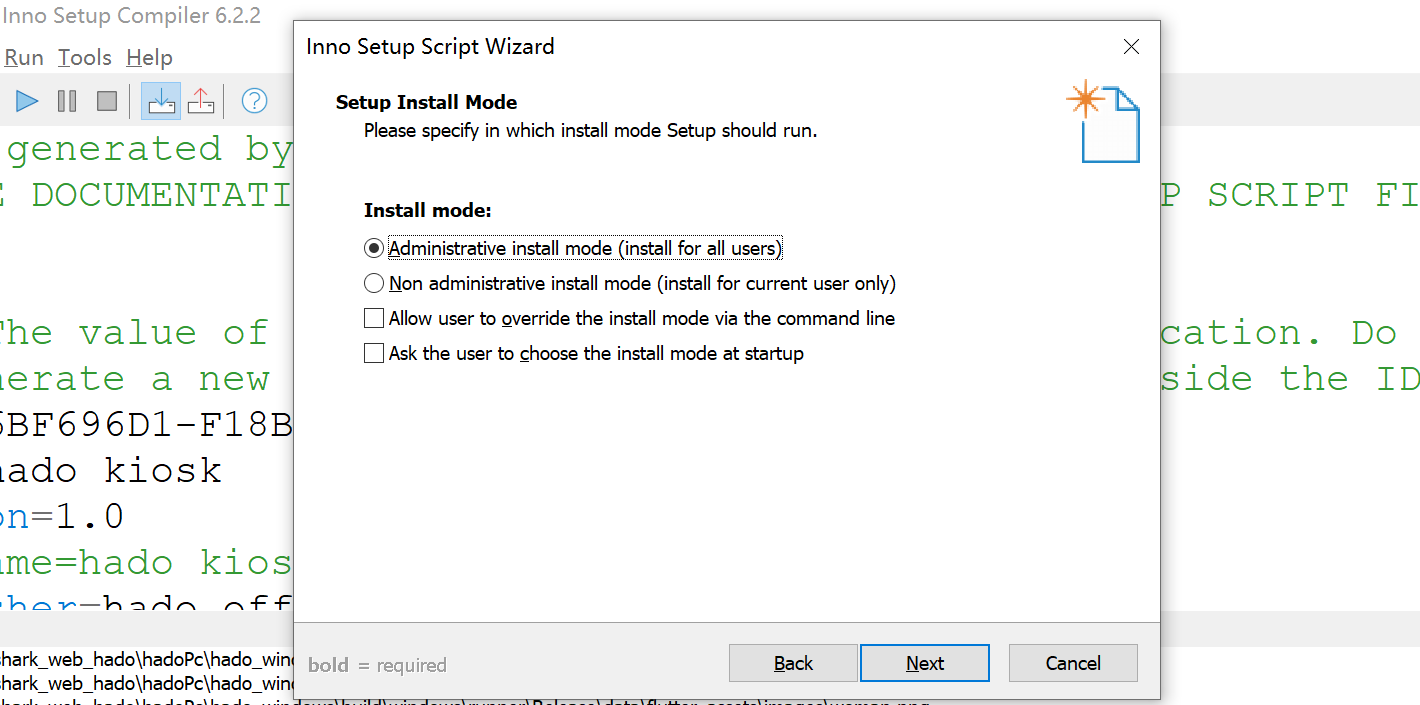Click the Pause debugger icon
This screenshot has height=705, width=1420.
click(66, 100)
